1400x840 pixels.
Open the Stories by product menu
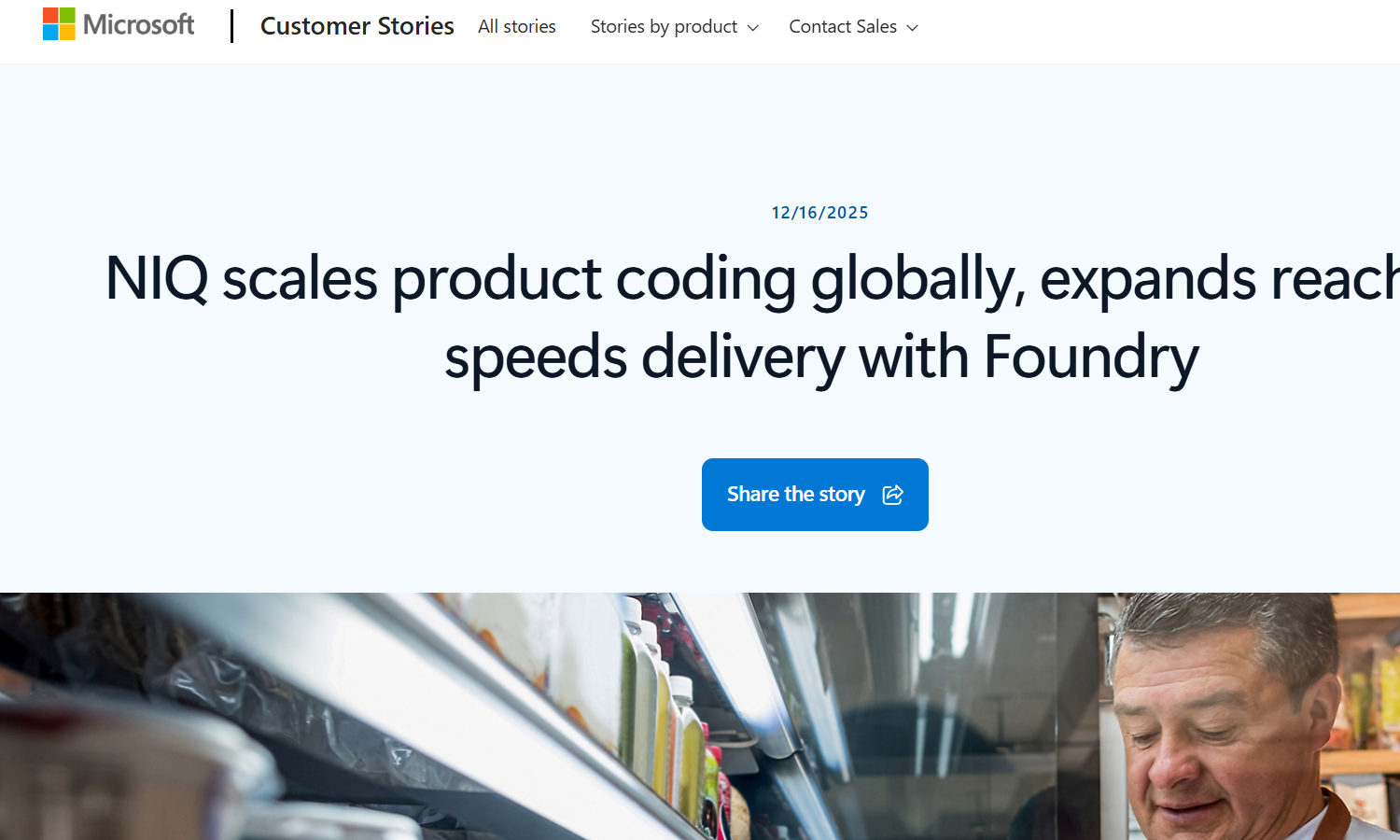tap(664, 27)
